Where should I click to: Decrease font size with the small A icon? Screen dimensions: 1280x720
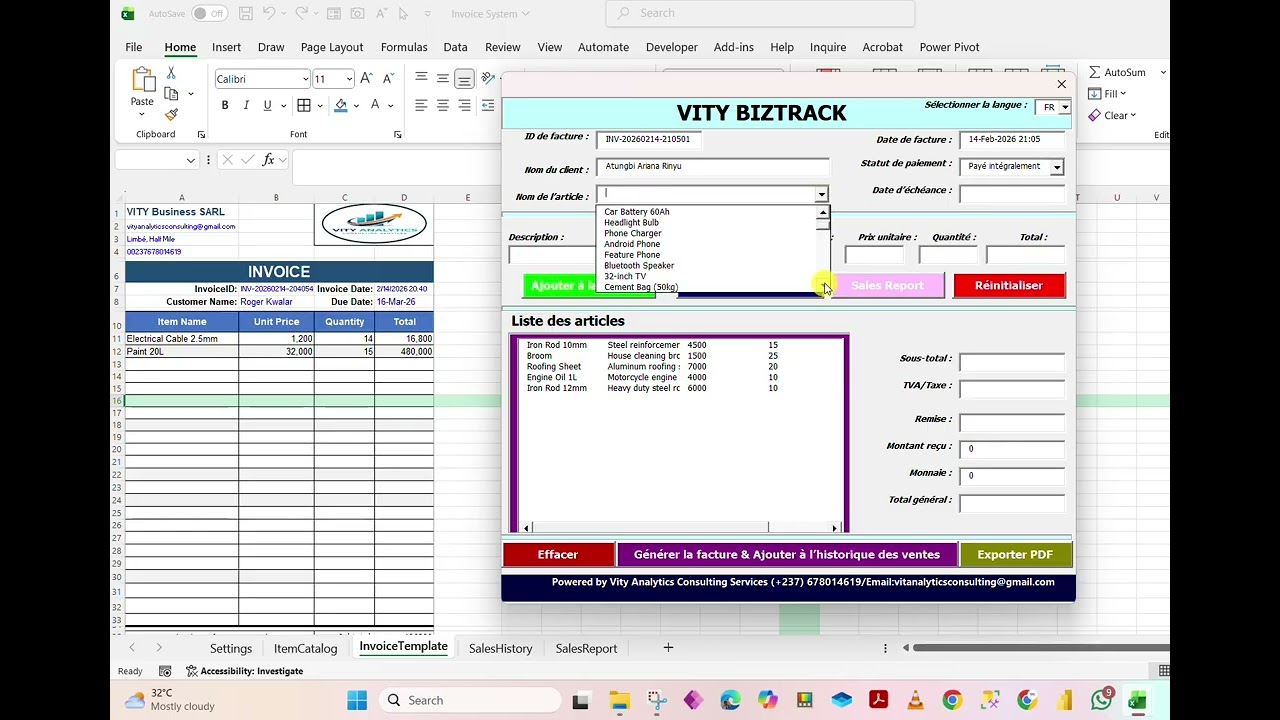tap(386, 78)
